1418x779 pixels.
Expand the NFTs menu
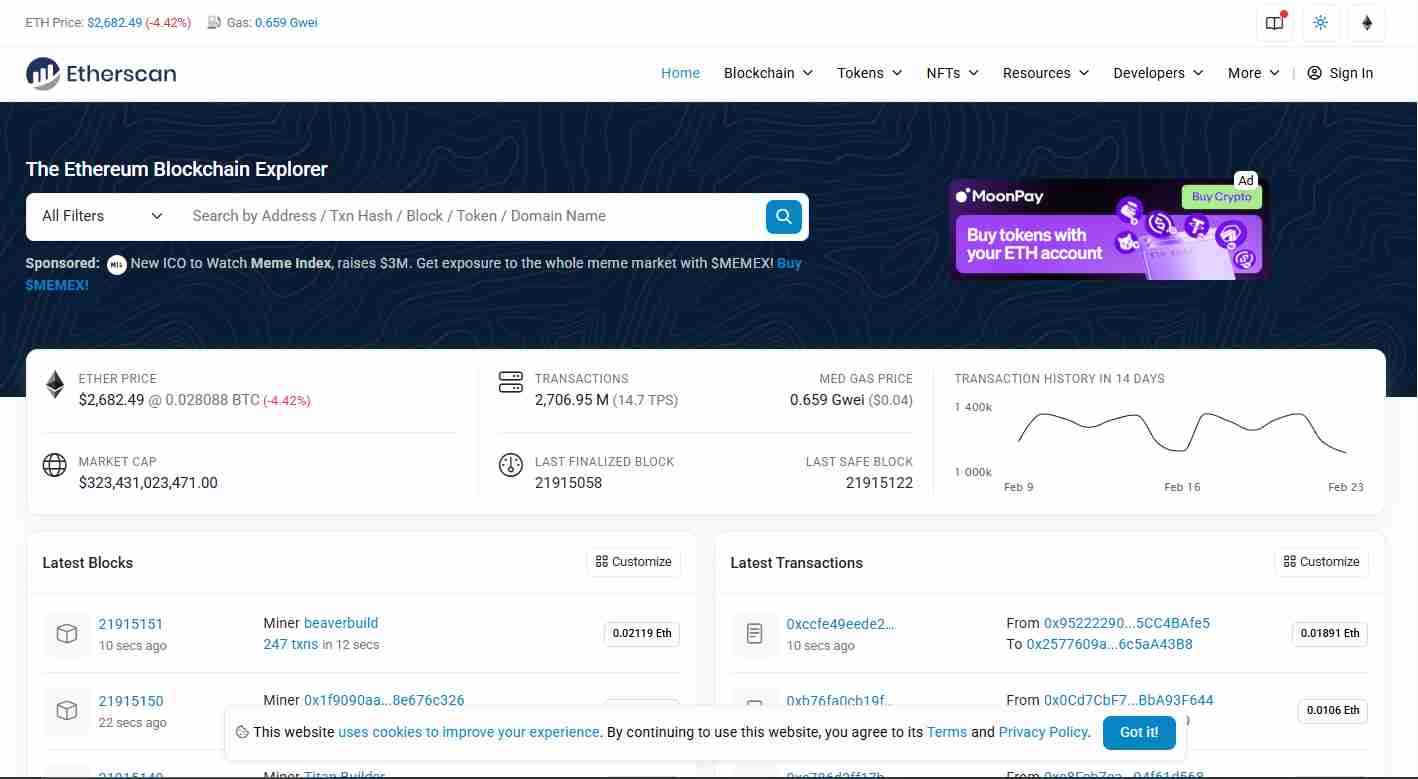(952, 73)
